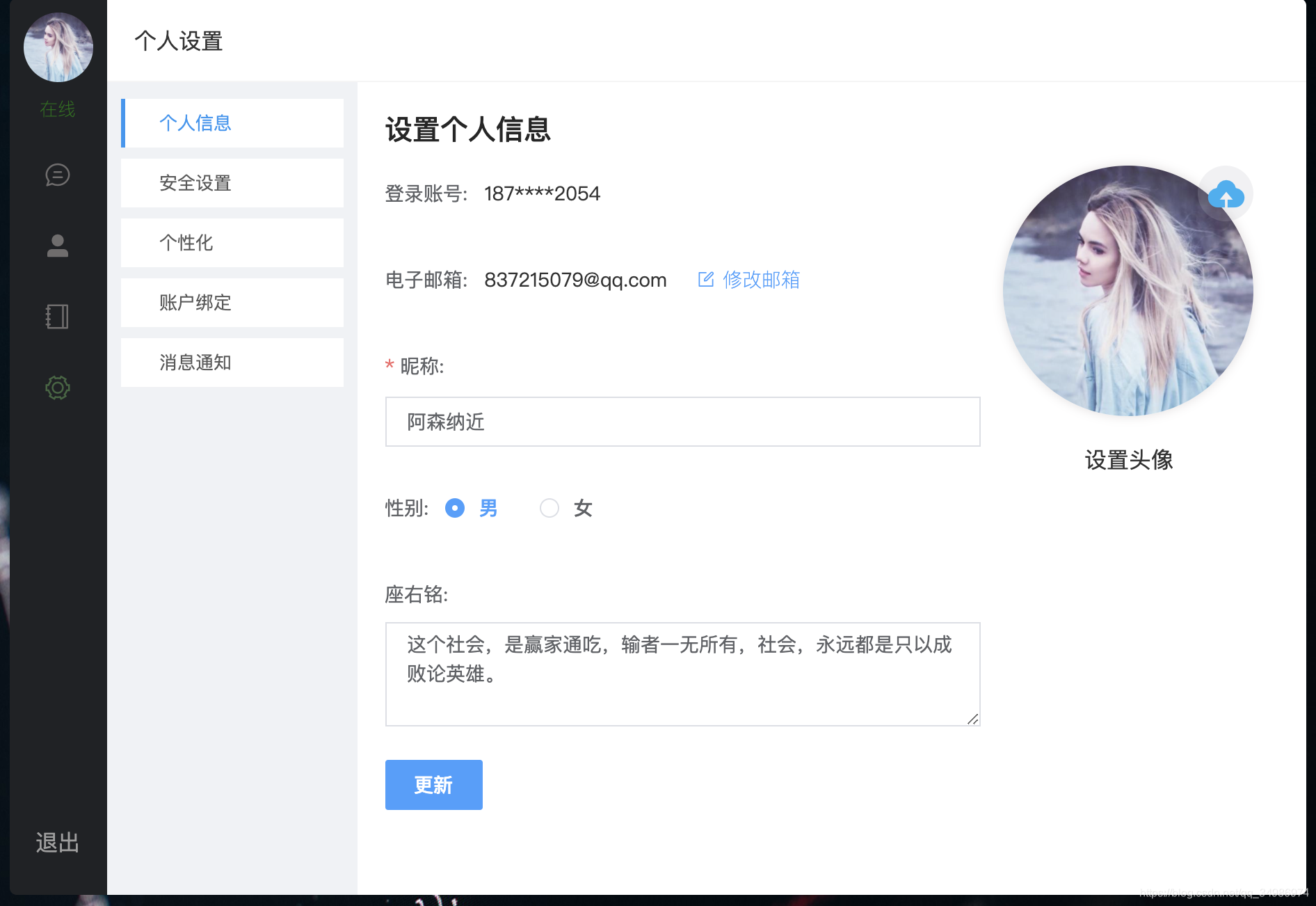The width and height of the screenshot is (1316, 906).
Task: Click the 设置头像 label
Action: coord(1129,460)
